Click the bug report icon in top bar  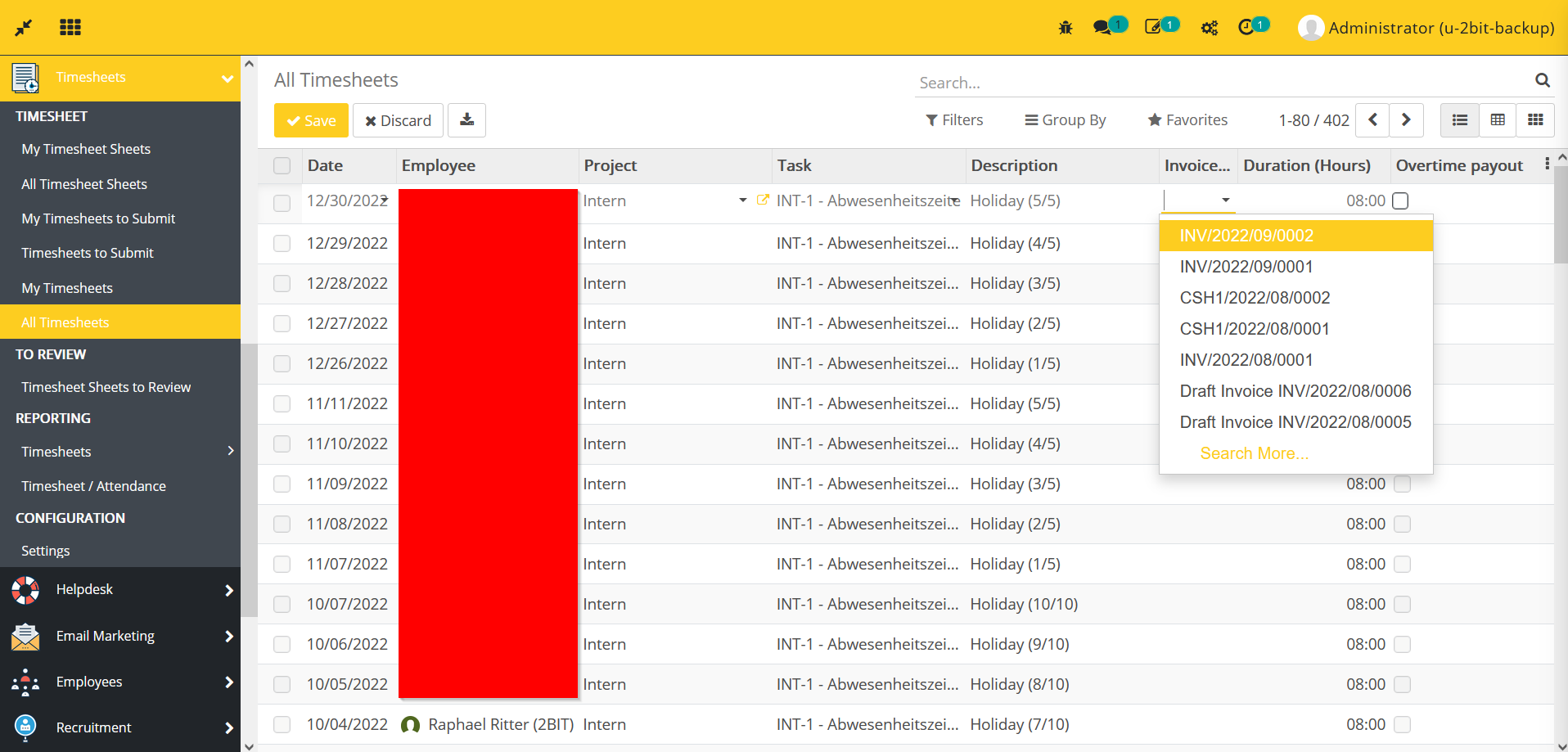1065,27
